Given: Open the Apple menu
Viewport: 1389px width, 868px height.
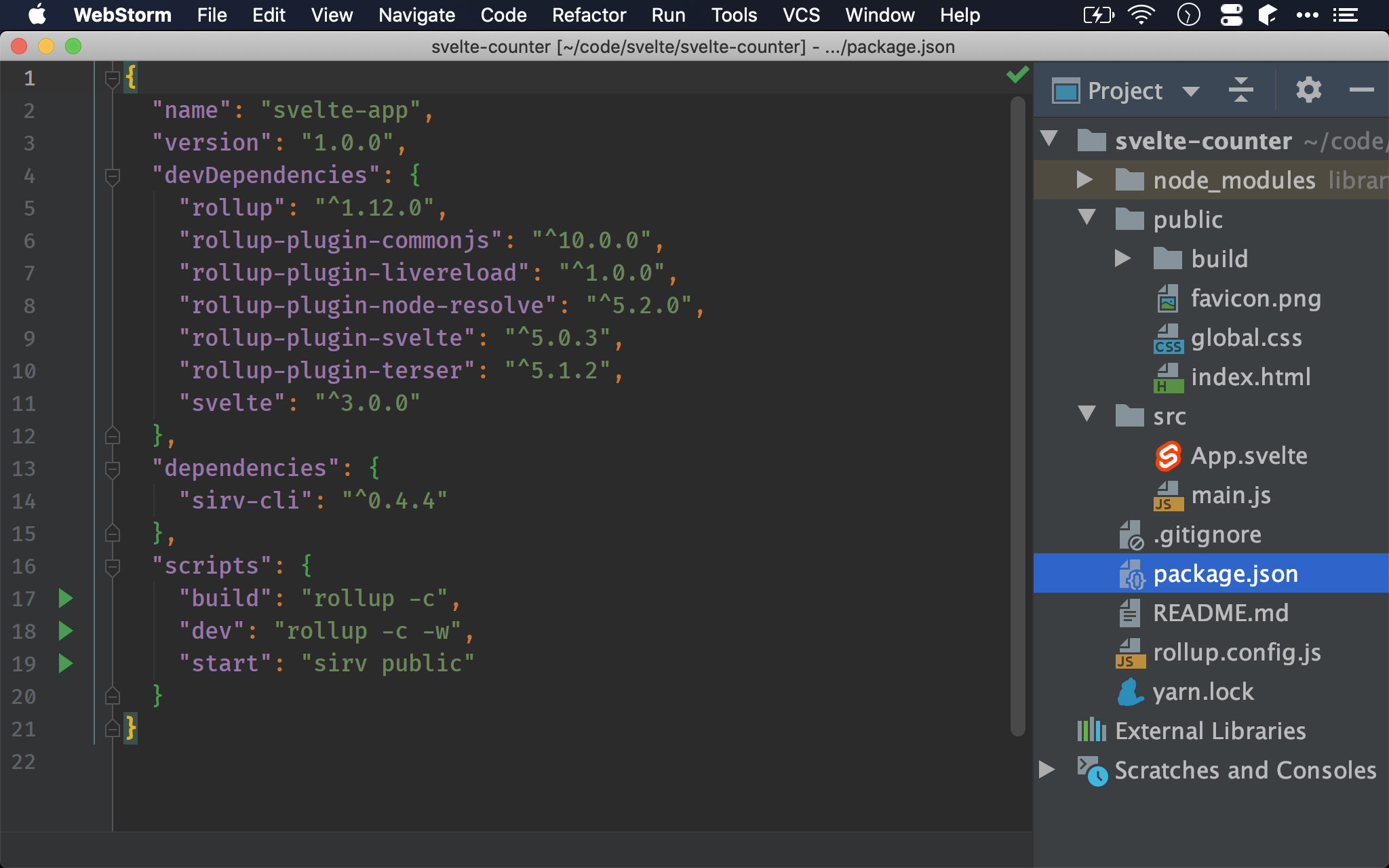Looking at the screenshot, I should tap(37, 14).
